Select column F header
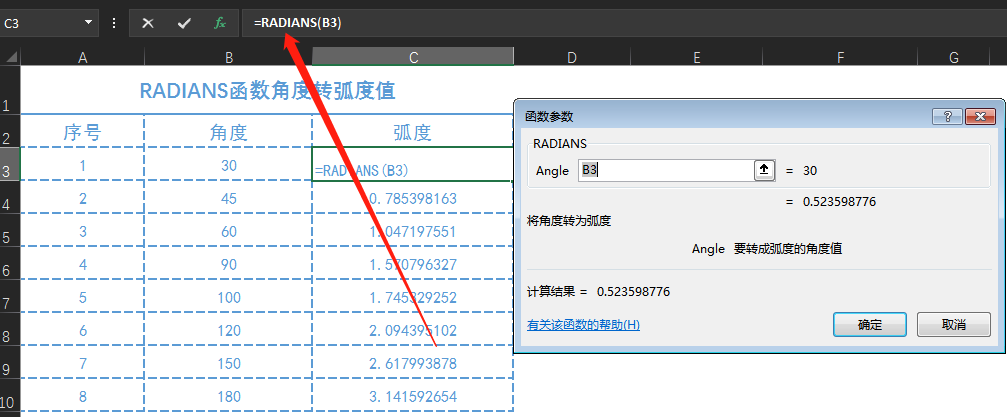The height and width of the screenshot is (417, 1007). tap(840, 58)
